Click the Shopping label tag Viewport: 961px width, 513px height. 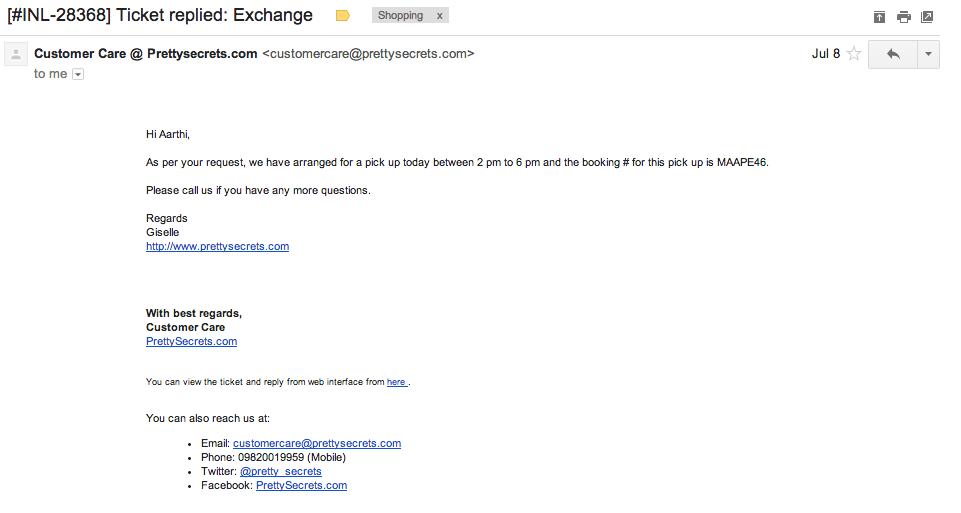pos(400,16)
